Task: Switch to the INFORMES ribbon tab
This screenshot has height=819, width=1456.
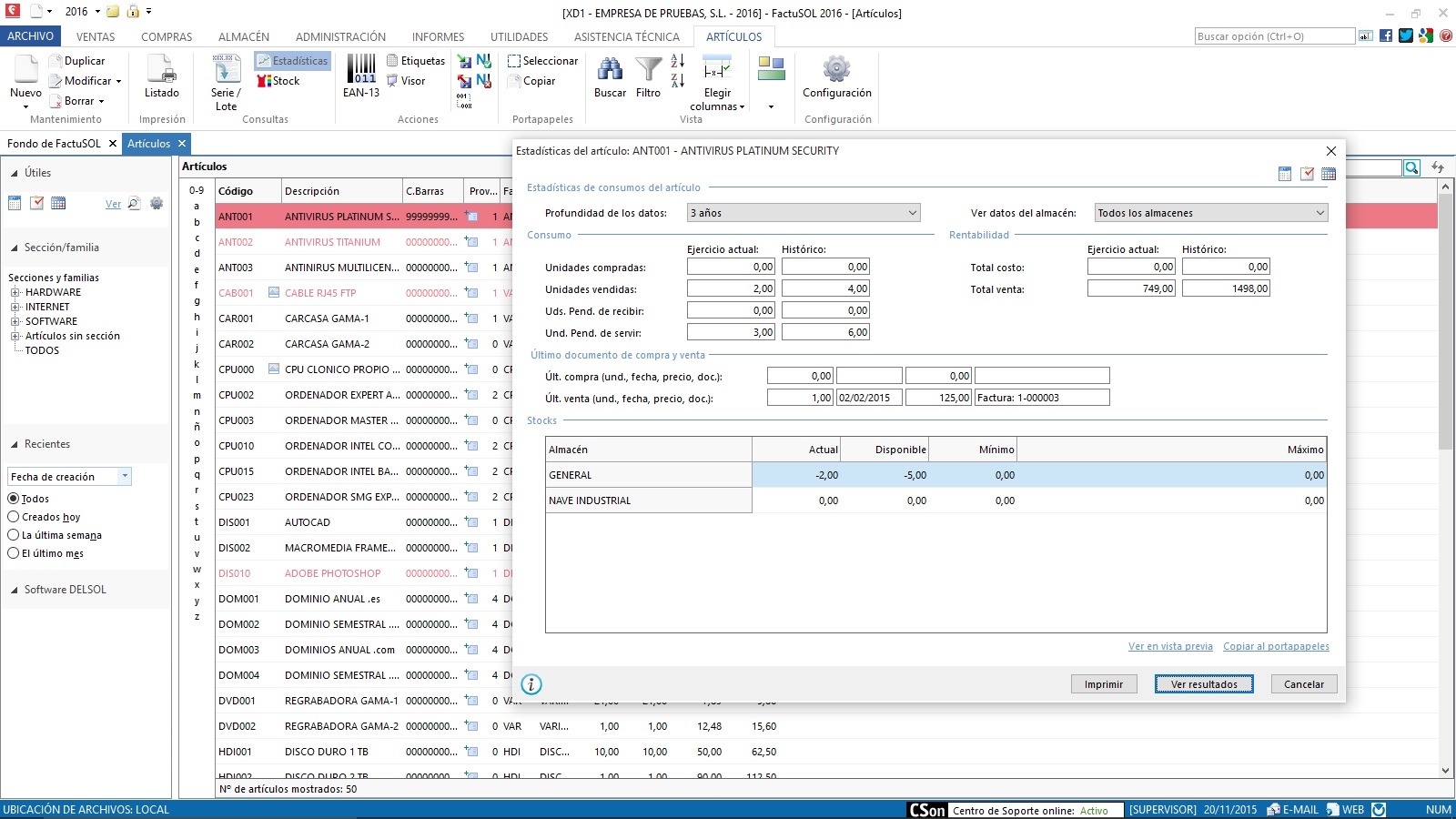Action: point(438,37)
